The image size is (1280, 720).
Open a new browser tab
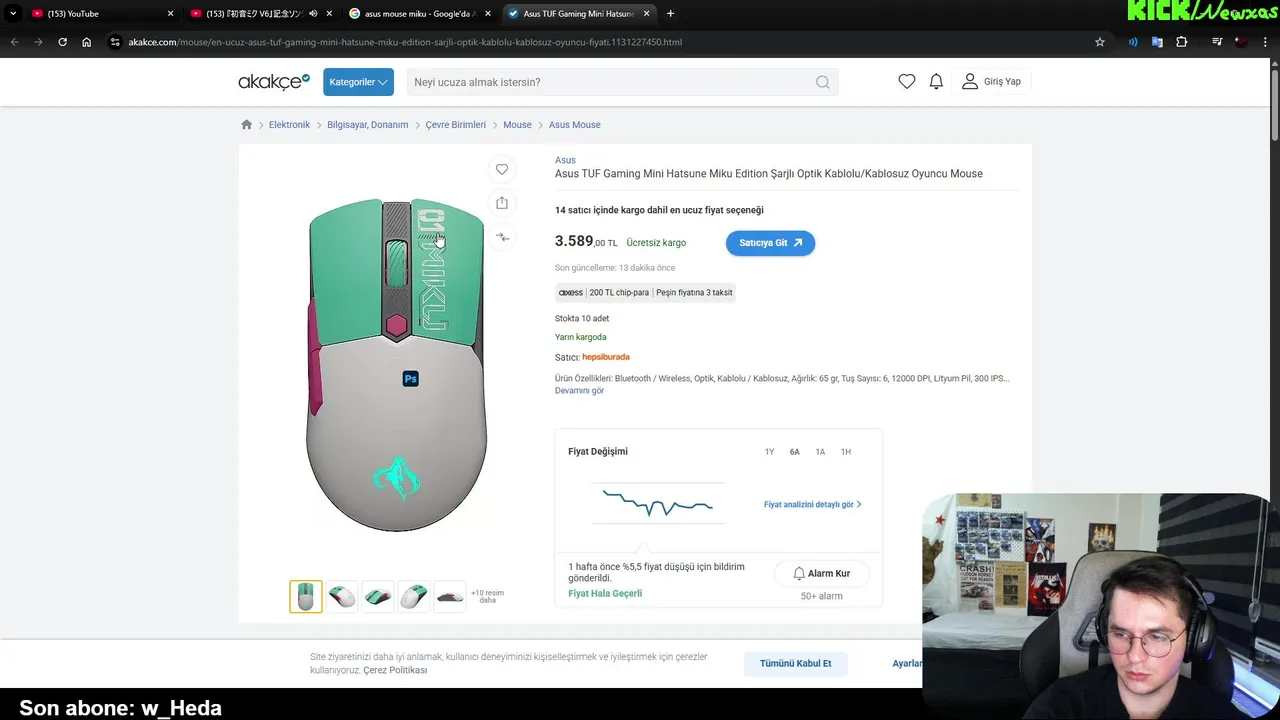tap(670, 14)
